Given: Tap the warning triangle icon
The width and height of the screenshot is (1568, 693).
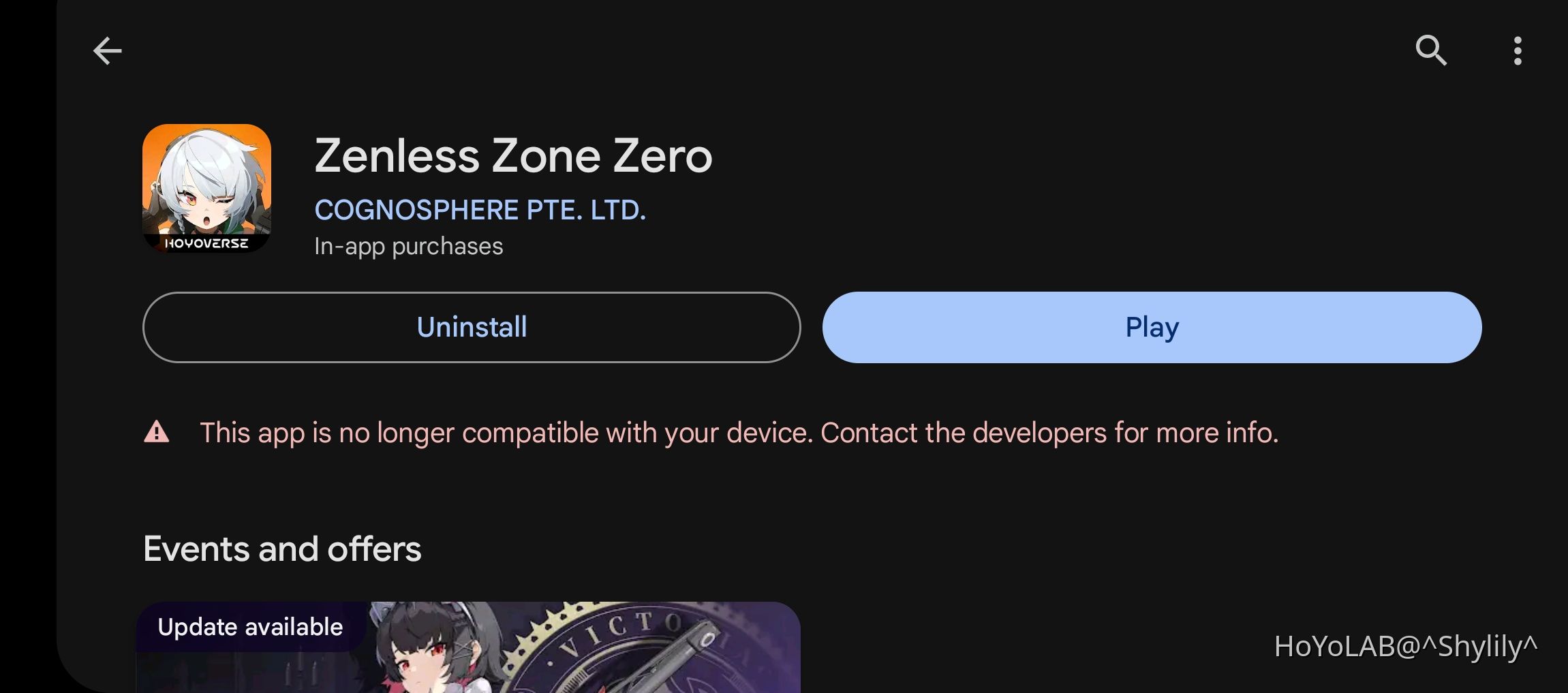Looking at the screenshot, I should (x=157, y=432).
